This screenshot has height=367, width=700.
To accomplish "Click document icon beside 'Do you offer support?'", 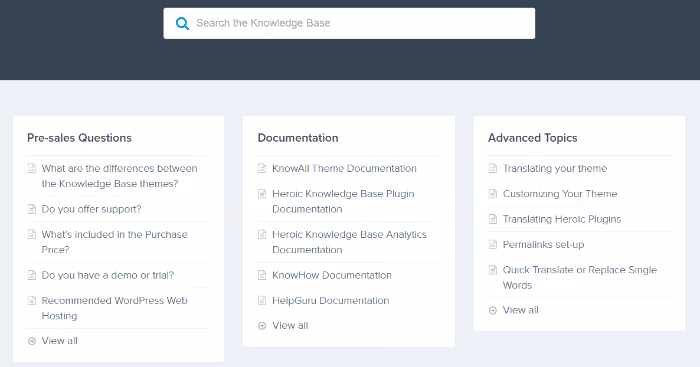I will (32, 209).
